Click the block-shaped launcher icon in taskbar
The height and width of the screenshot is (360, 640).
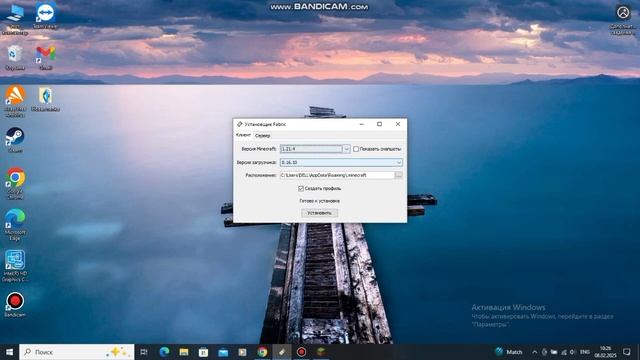[x=321, y=352]
